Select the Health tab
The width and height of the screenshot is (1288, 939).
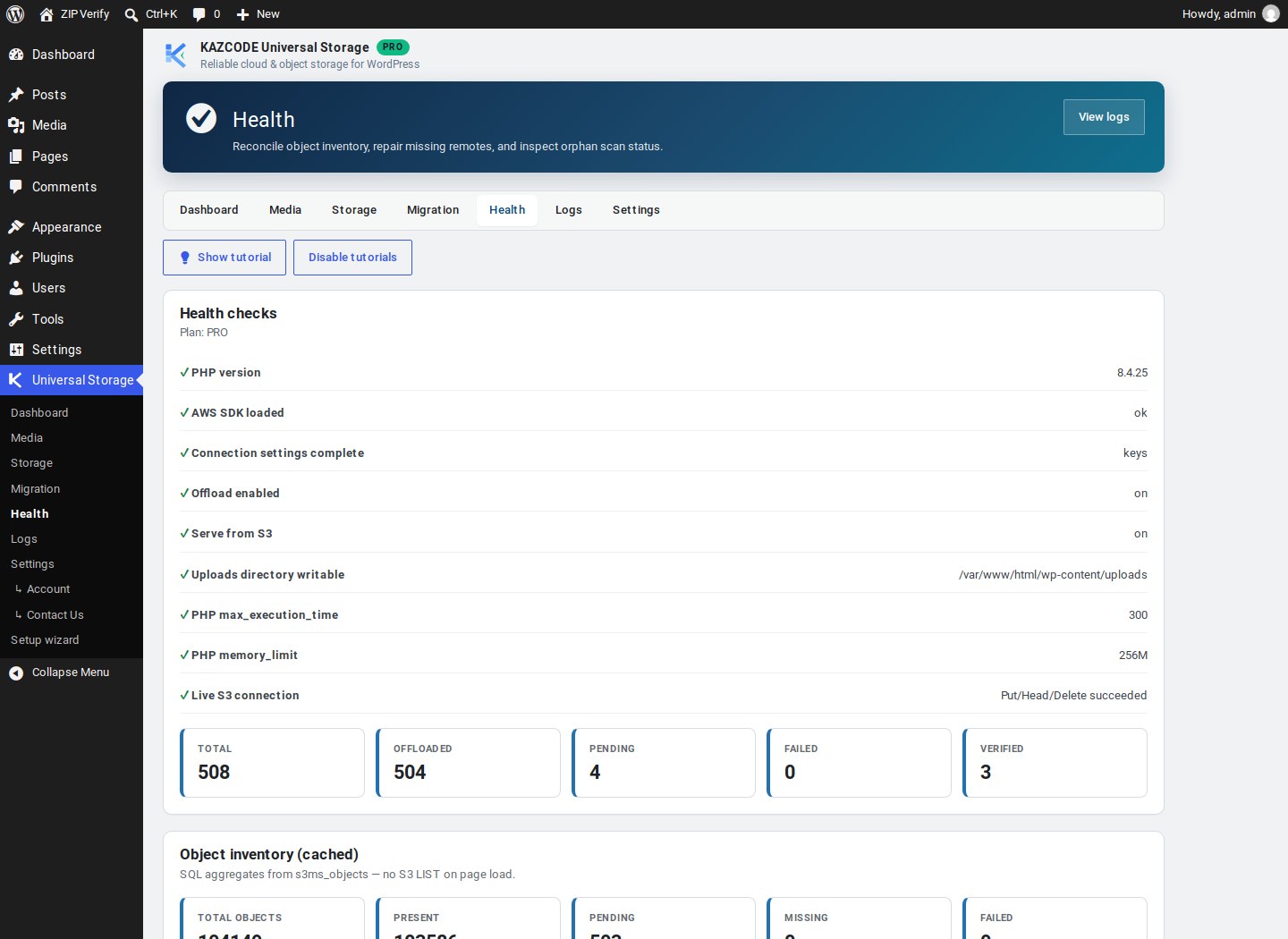click(x=507, y=210)
